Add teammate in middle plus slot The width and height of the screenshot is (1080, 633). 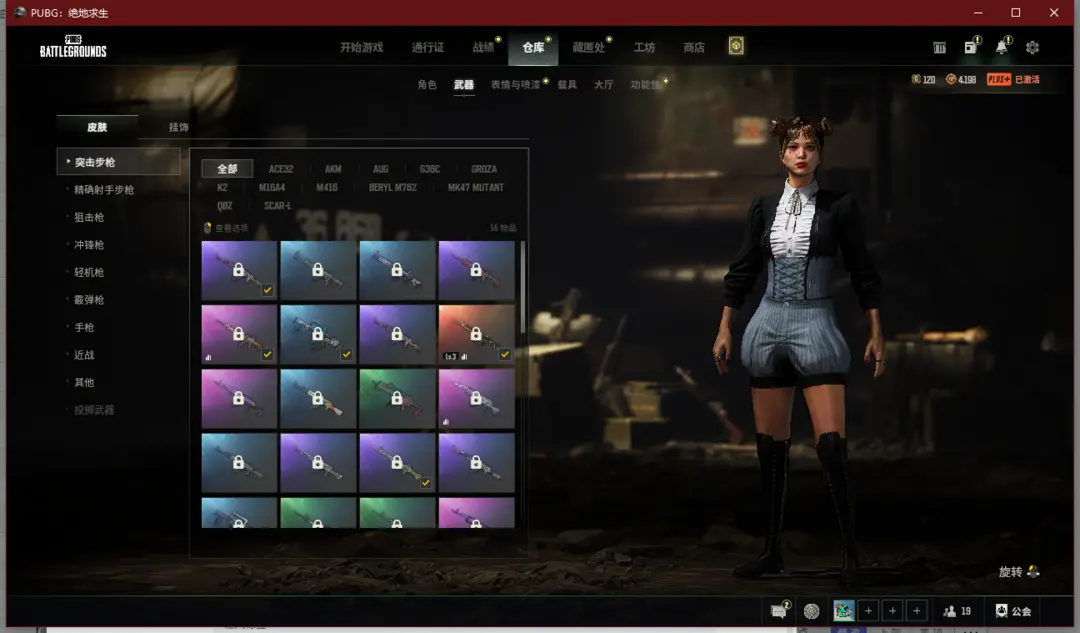pyautogui.click(x=892, y=611)
